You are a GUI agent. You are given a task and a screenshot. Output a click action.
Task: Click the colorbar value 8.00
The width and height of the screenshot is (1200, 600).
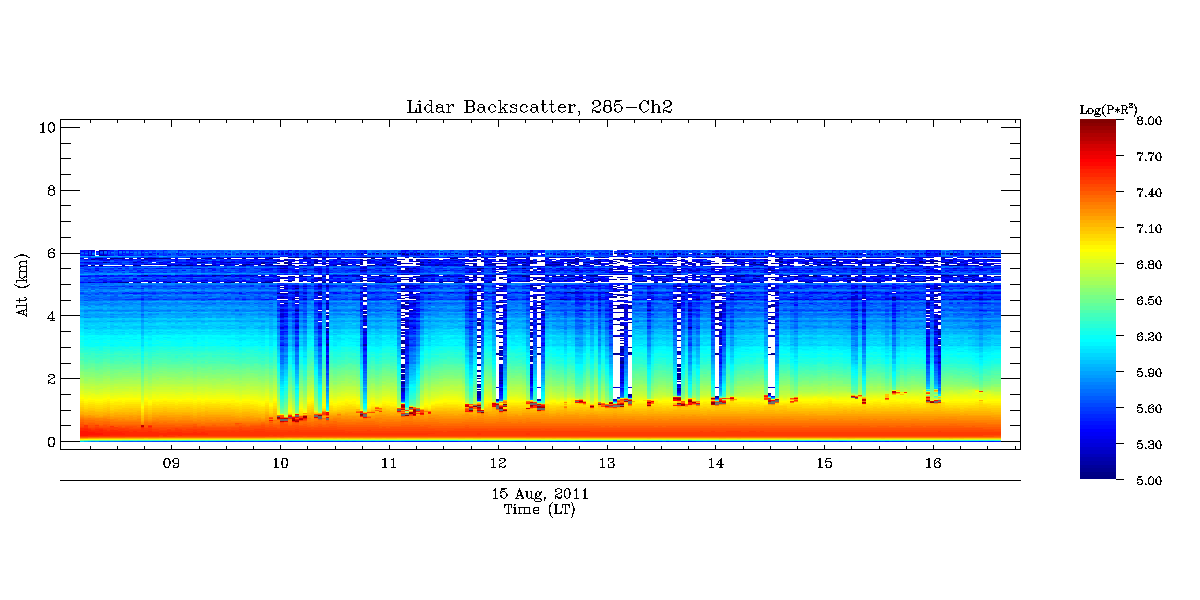tap(1149, 121)
